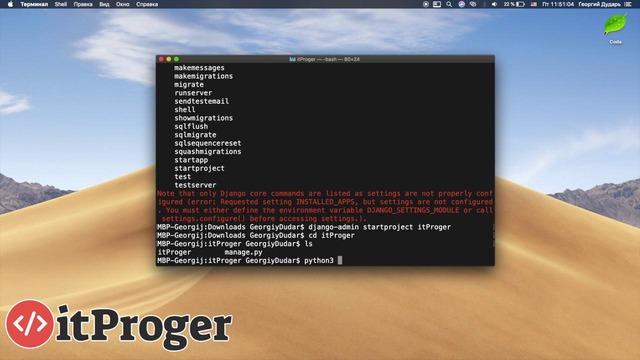
Task: Click the 'sqlmigrate' command line
Action: point(195,135)
